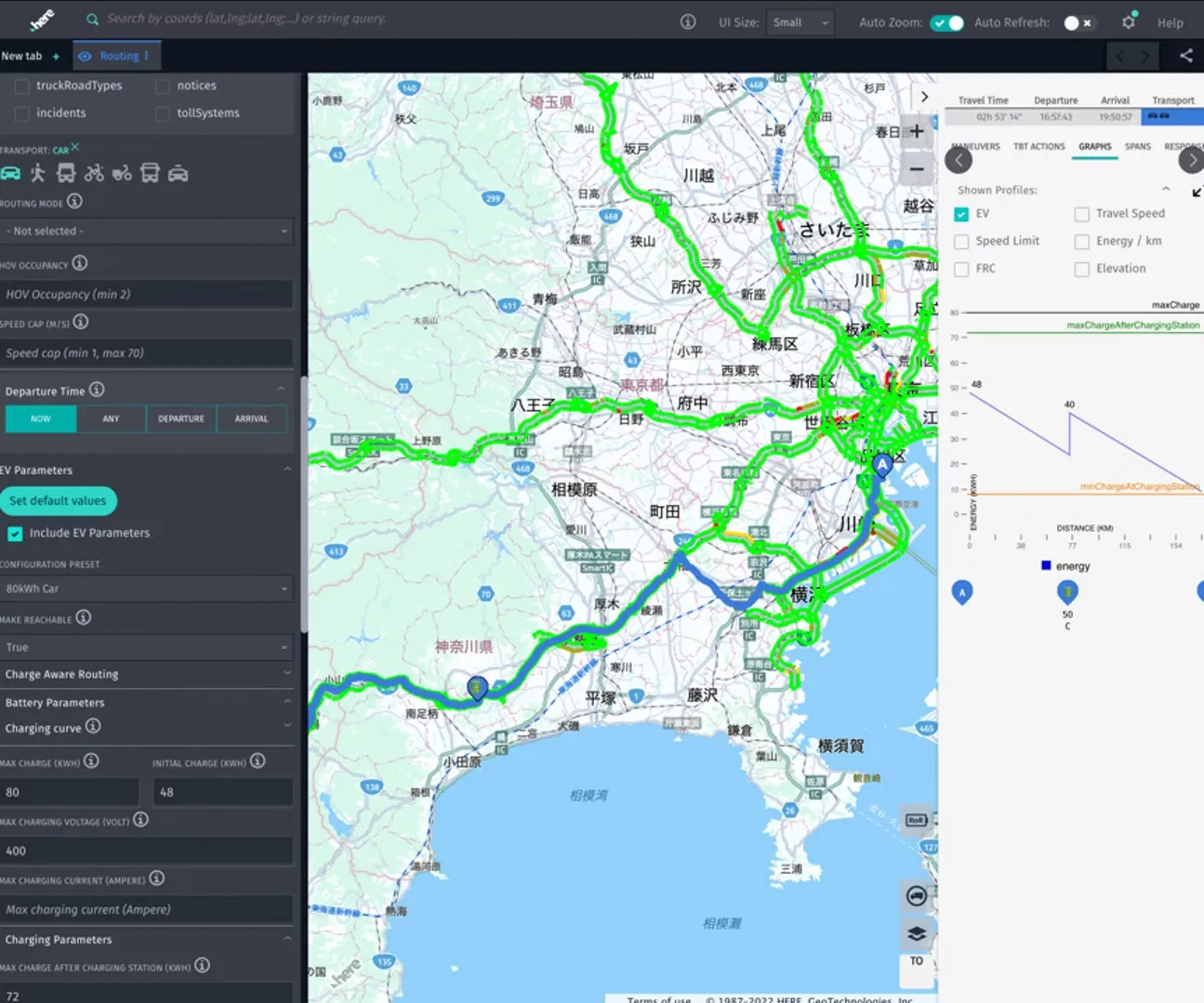Click the notifications bell in the top bar
Image resolution: width=1204 pixels, height=1003 pixels.
[x=1128, y=20]
